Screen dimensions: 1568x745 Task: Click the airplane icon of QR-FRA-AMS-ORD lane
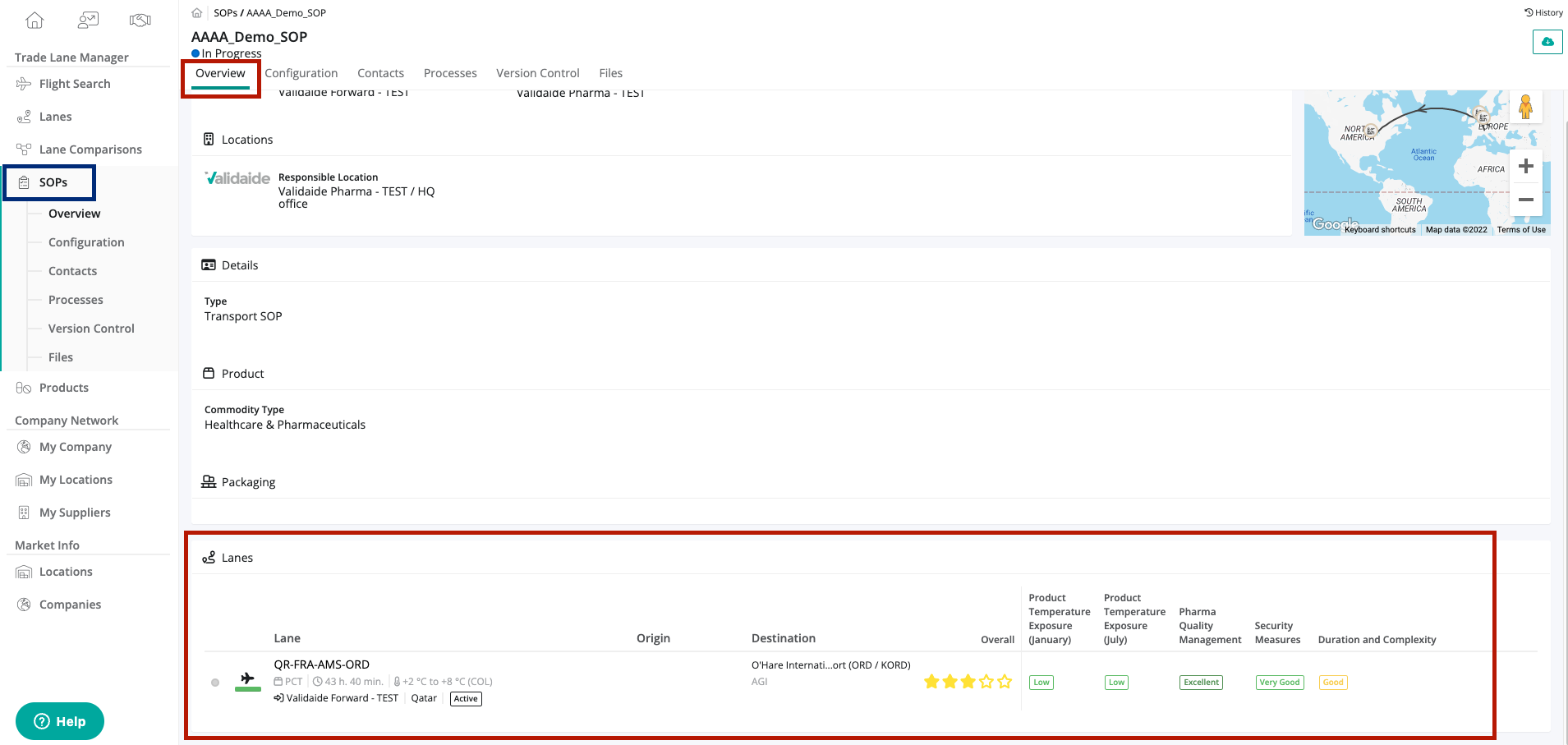247,678
